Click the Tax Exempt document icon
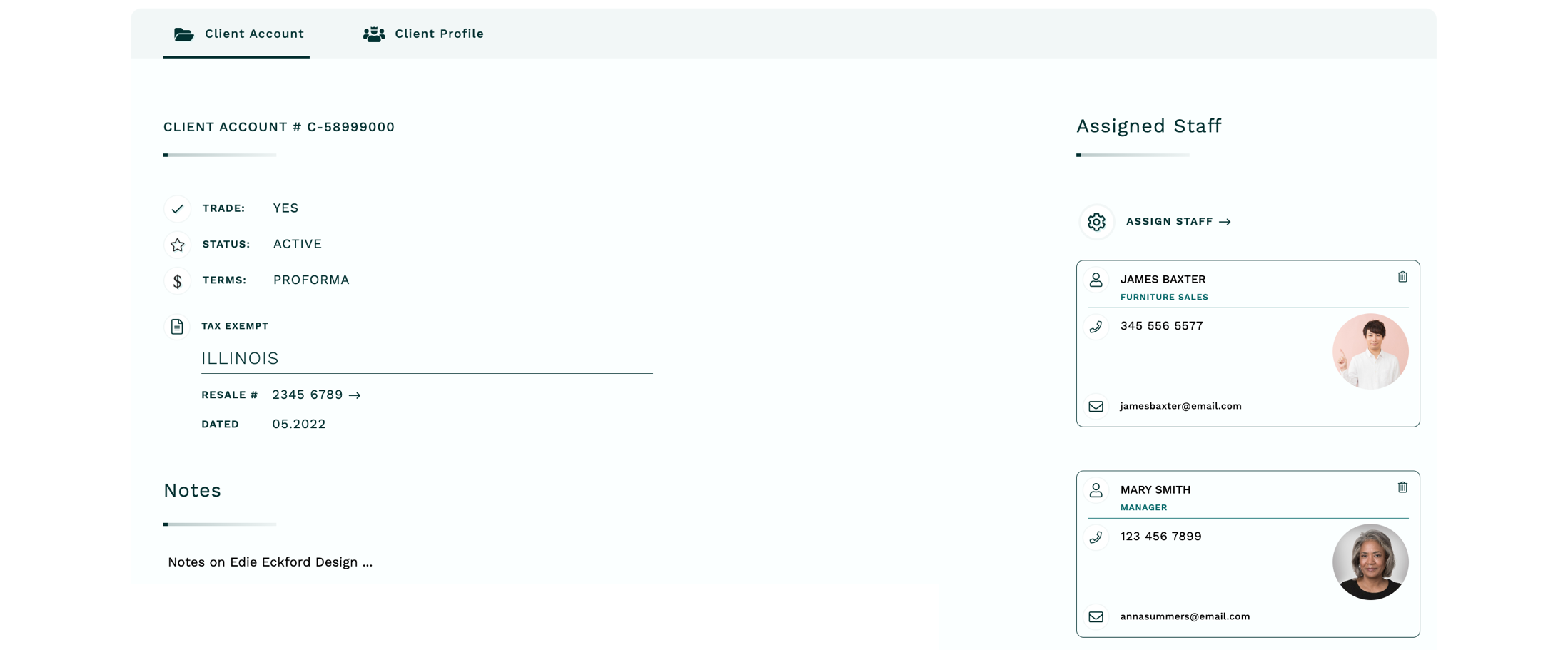Screen dimensions: 1568x650 pos(177,327)
